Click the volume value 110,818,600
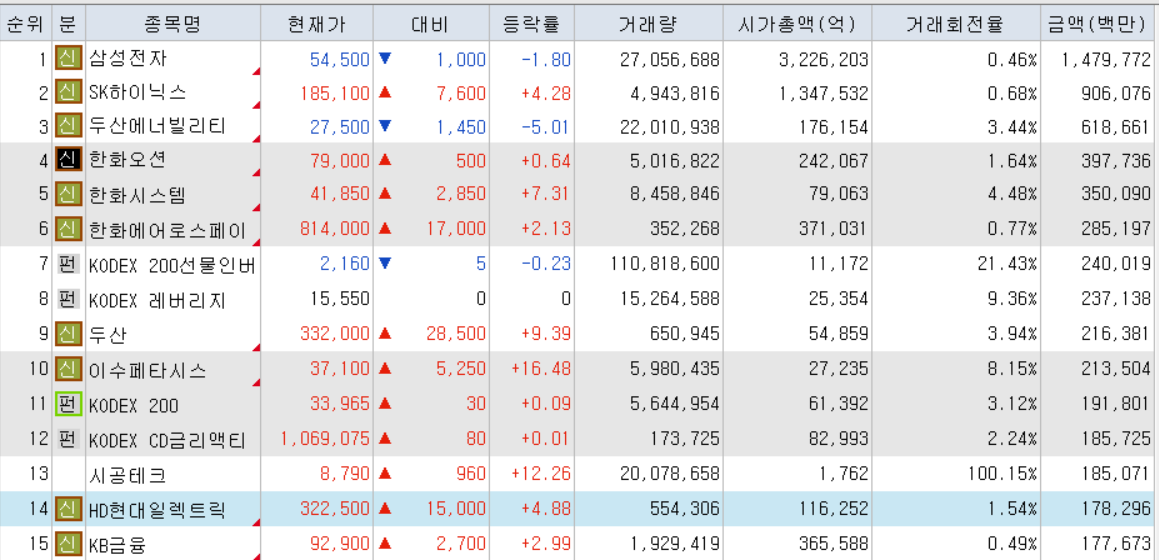This screenshot has width=1159, height=560. coord(666,264)
